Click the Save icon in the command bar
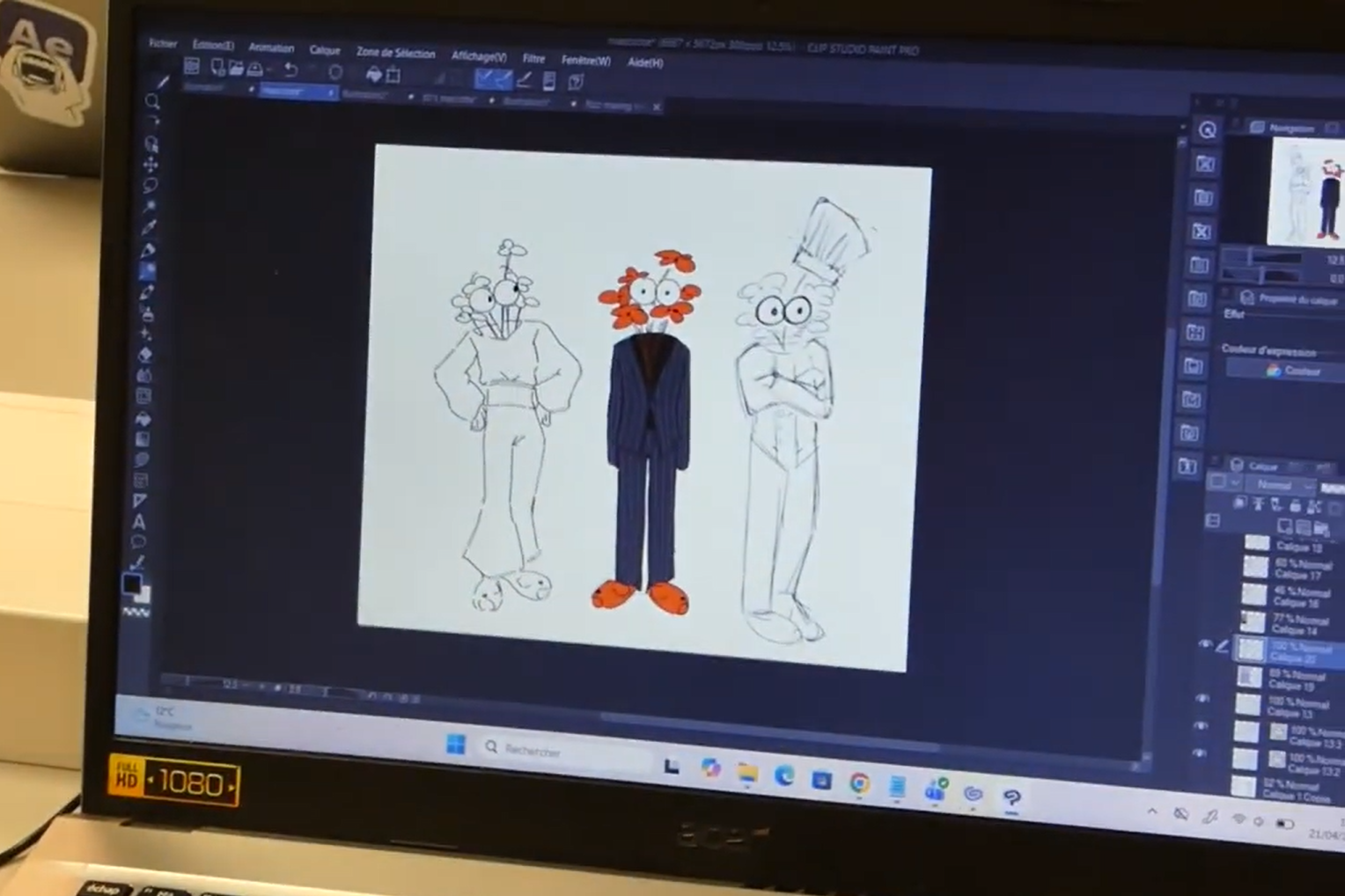Image resolution: width=1345 pixels, height=896 pixels. click(x=256, y=69)
